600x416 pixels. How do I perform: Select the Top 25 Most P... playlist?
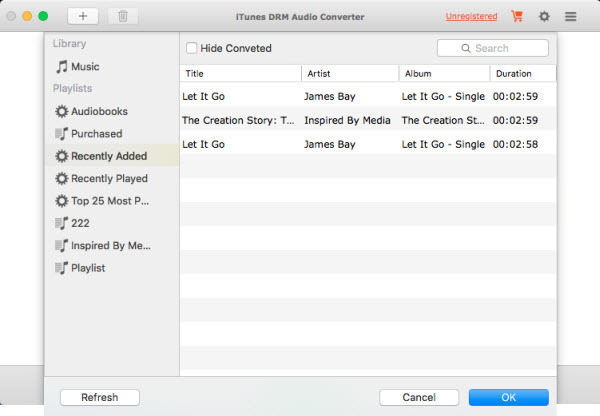tap(112, 201)
